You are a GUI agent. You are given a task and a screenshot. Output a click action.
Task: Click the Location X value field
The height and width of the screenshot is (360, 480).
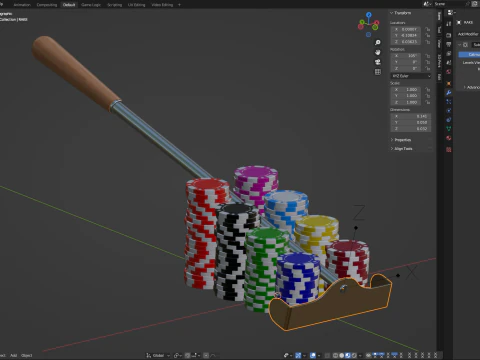(406, 29)
